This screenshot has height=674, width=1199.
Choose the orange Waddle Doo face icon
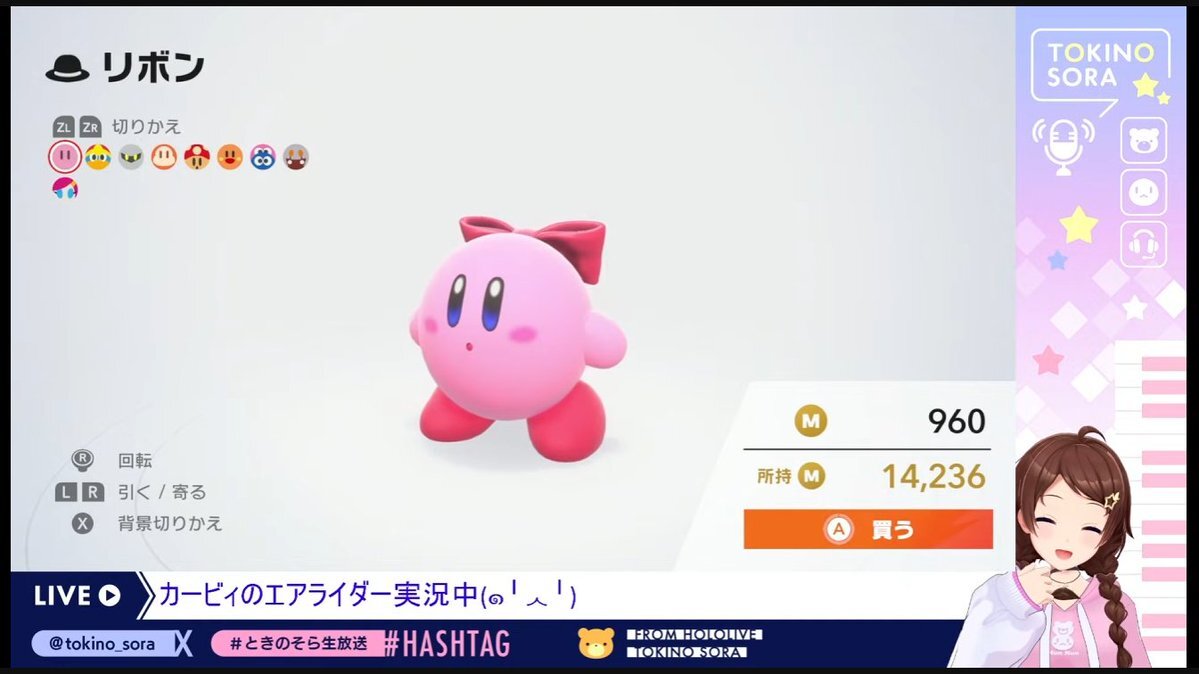[x=229, y=157]
